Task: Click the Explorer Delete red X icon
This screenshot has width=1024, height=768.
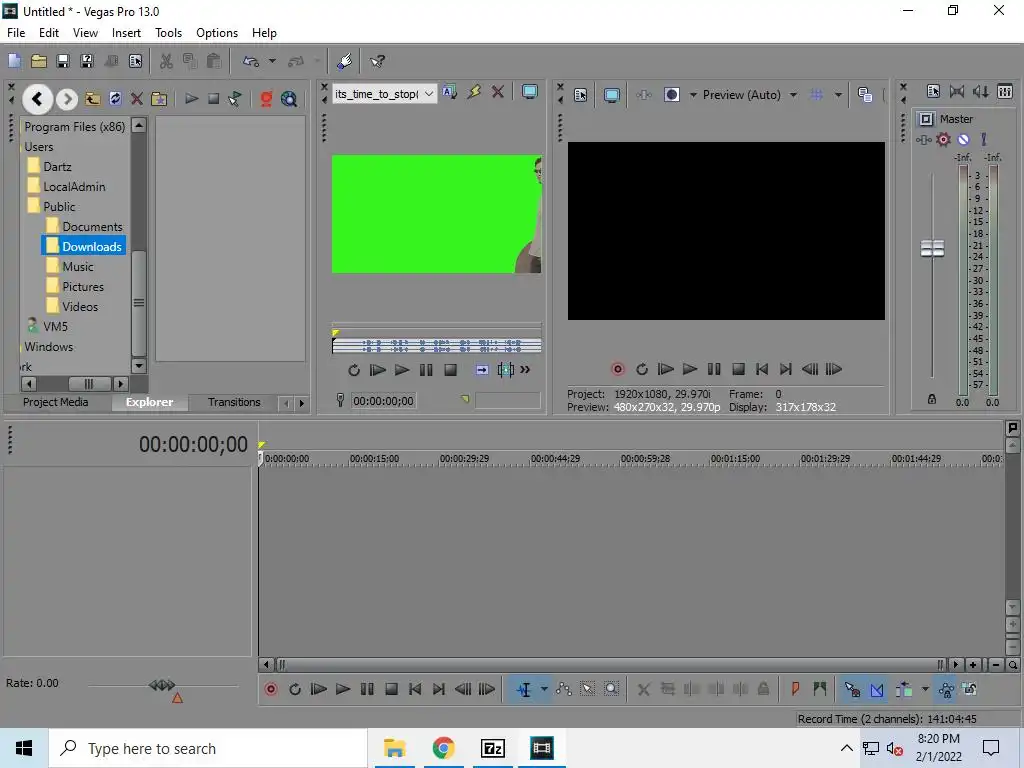Action: pos(136,99)
